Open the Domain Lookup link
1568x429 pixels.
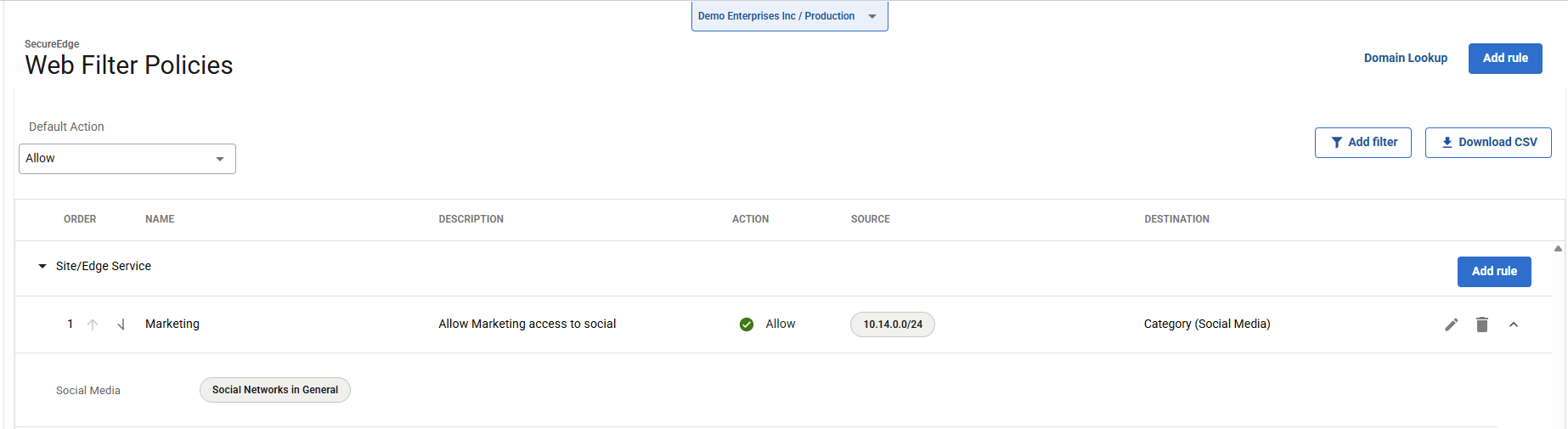click(1405, 58)
